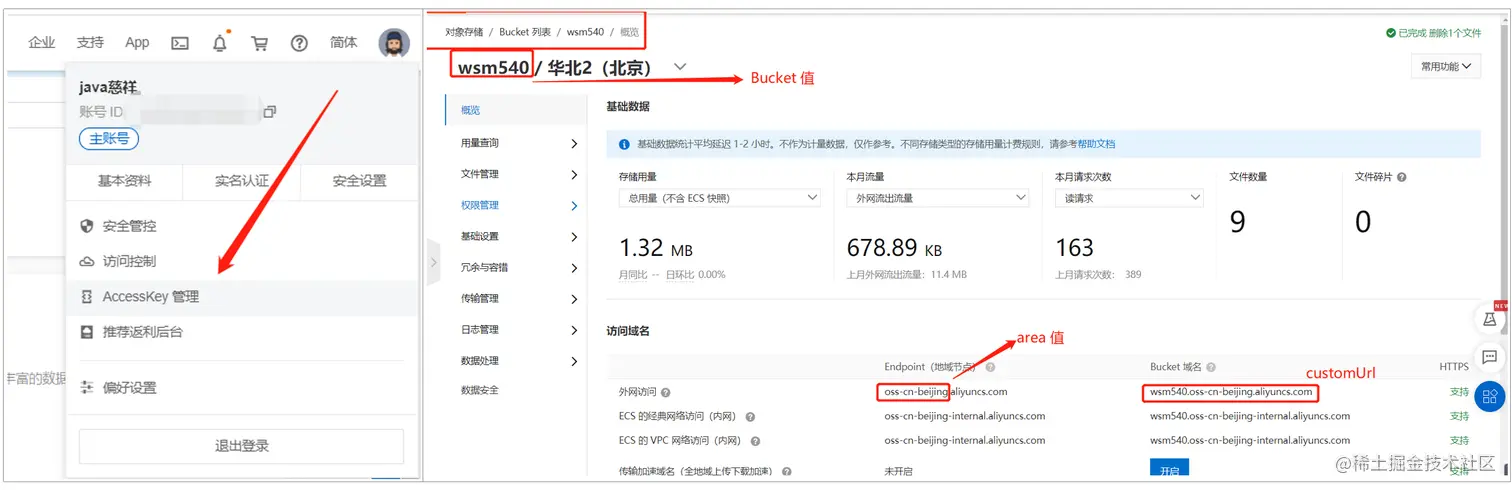This screenshot has width=1512, height=490.
Task: Open the 总用量 (不含 ECS 快照) dropdown
Action: tap(719, 198)
